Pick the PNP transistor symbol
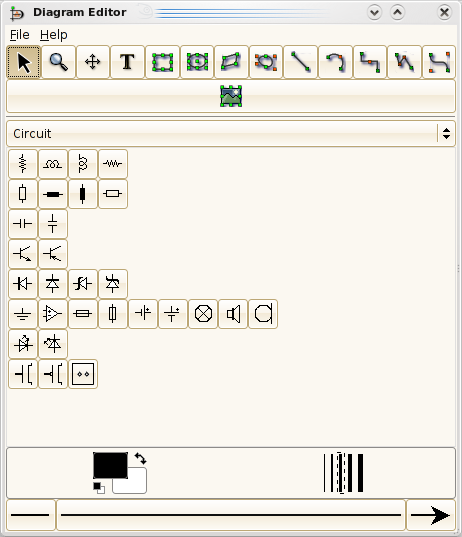 point(53,254)
